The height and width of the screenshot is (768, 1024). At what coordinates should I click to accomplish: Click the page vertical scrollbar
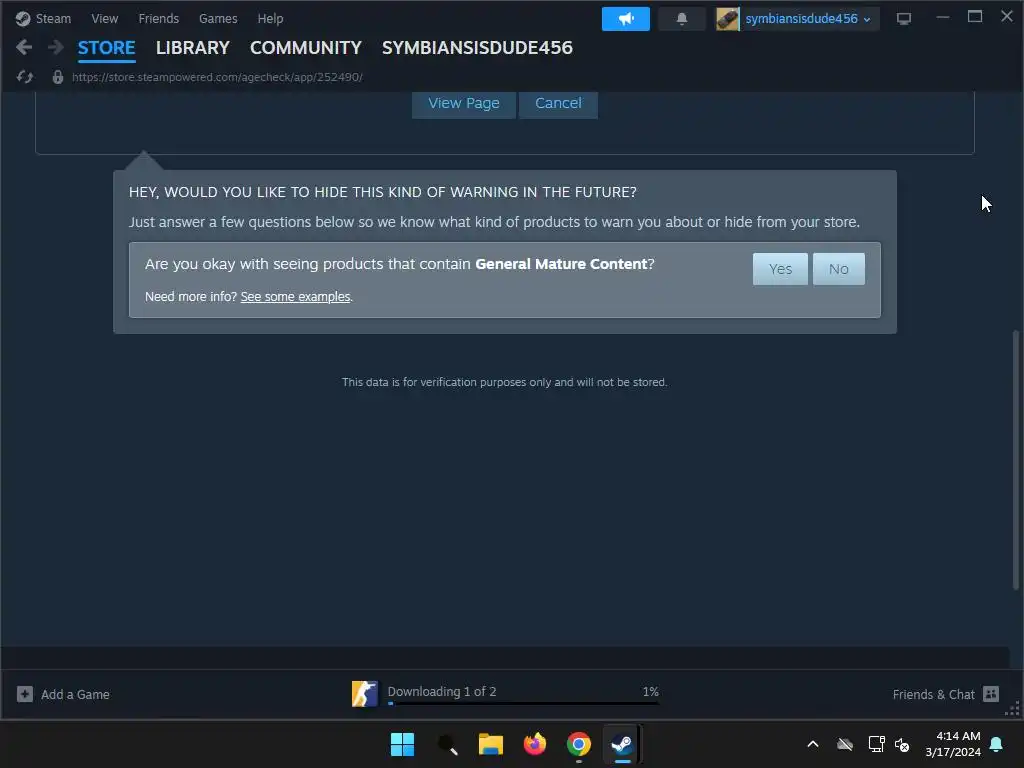pyautogui.click(x=1015, y=460)
